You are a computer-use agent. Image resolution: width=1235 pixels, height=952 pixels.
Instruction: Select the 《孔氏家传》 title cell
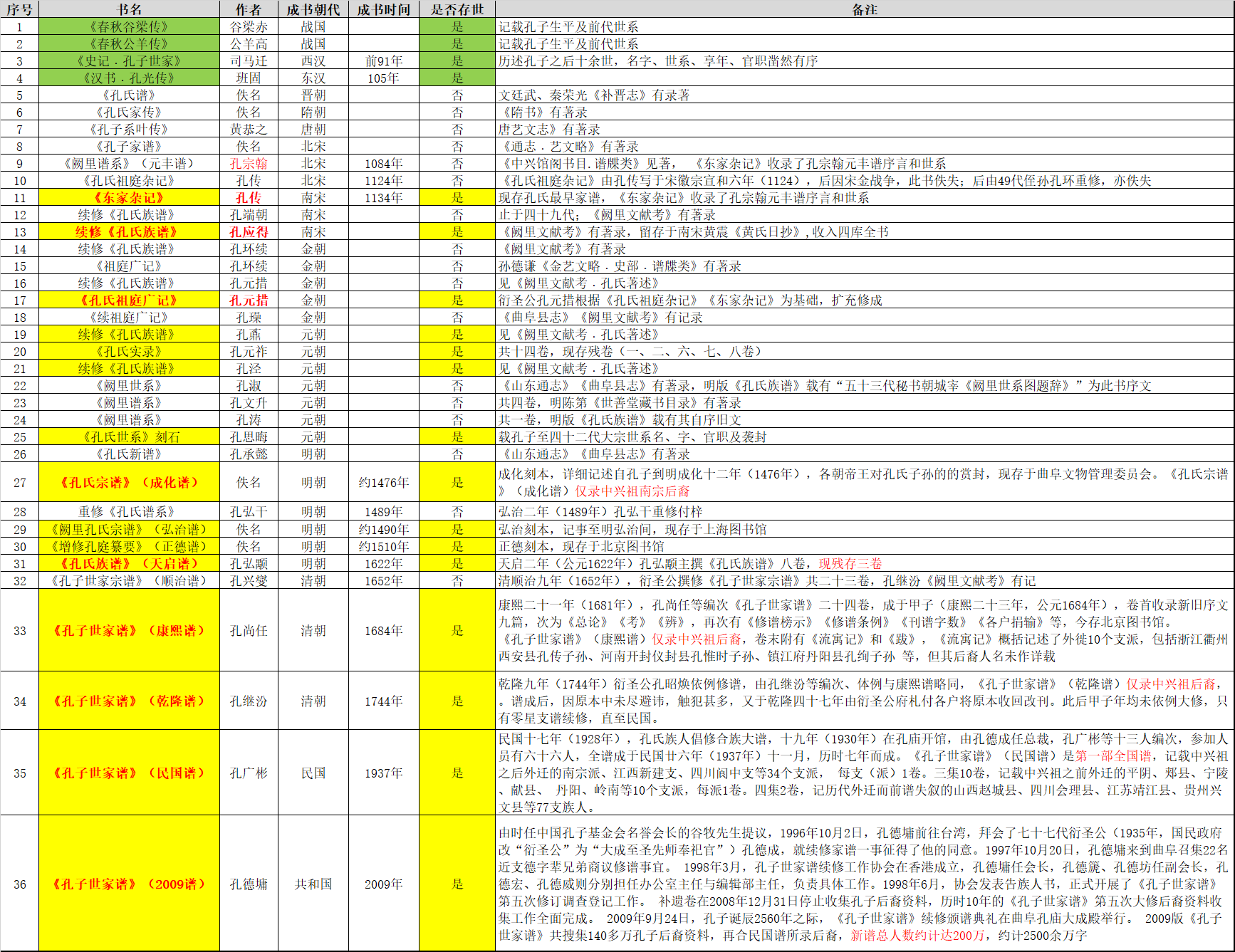point(129,113)
